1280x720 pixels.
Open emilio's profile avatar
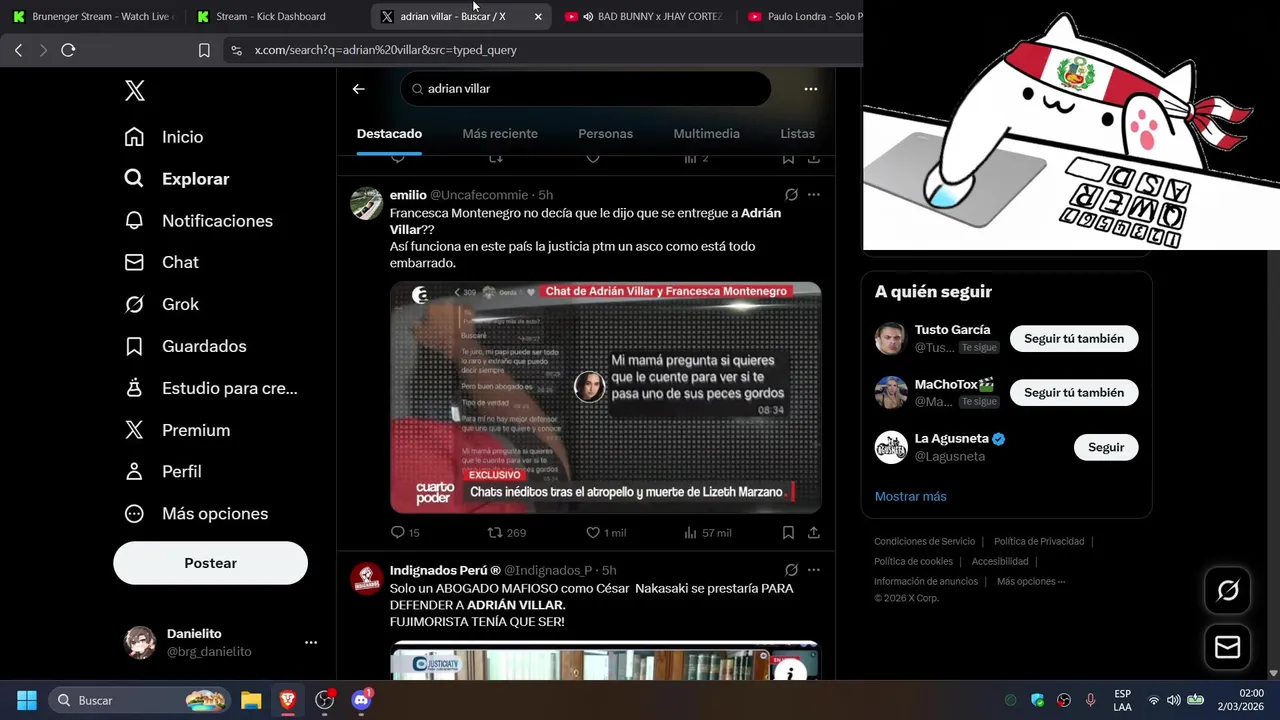click(367, 203)
